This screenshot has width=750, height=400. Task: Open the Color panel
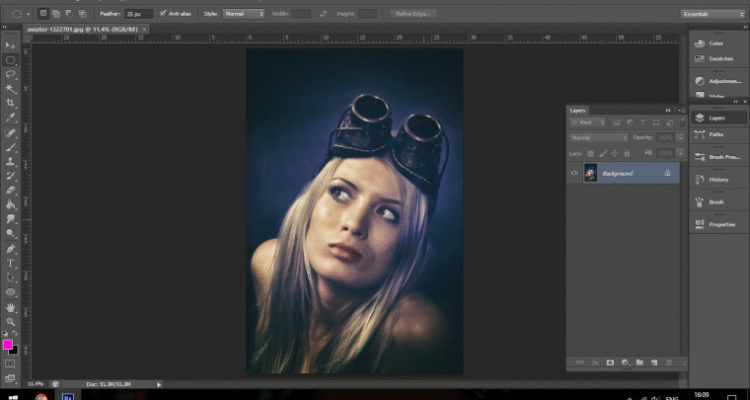coord(716,44)
